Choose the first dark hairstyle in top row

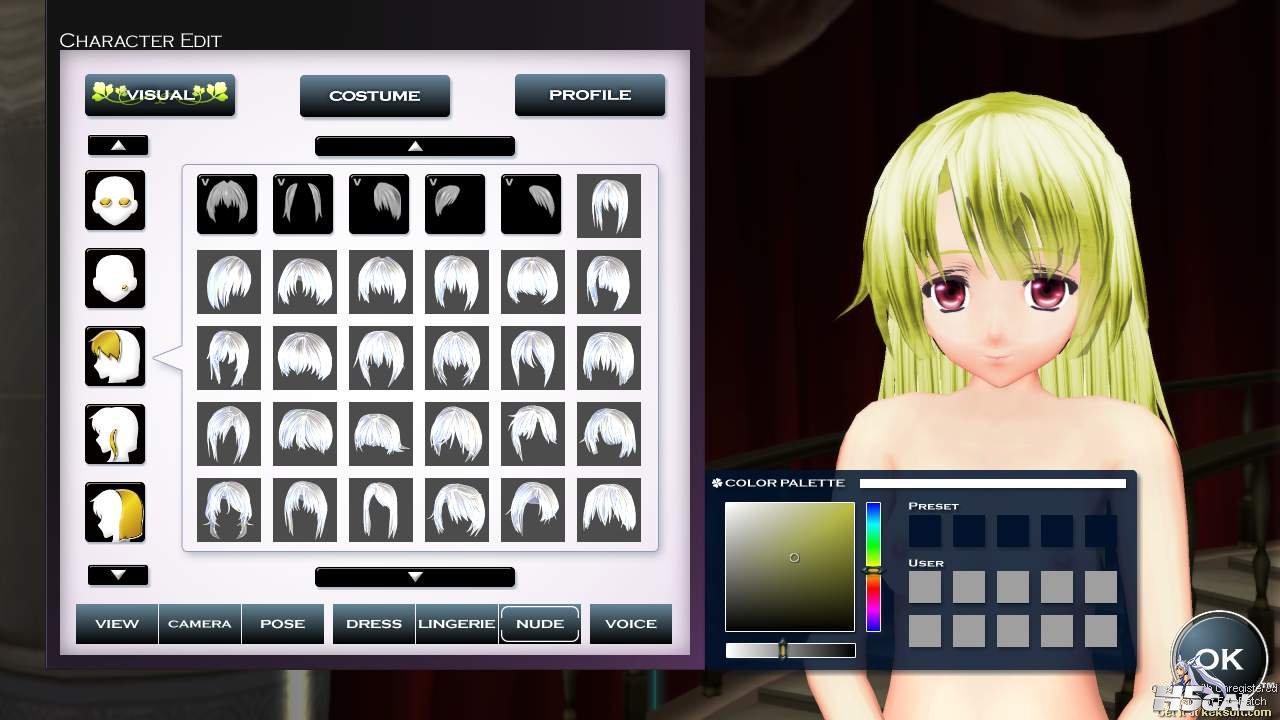pyautogui.click(x=227, y=205)
